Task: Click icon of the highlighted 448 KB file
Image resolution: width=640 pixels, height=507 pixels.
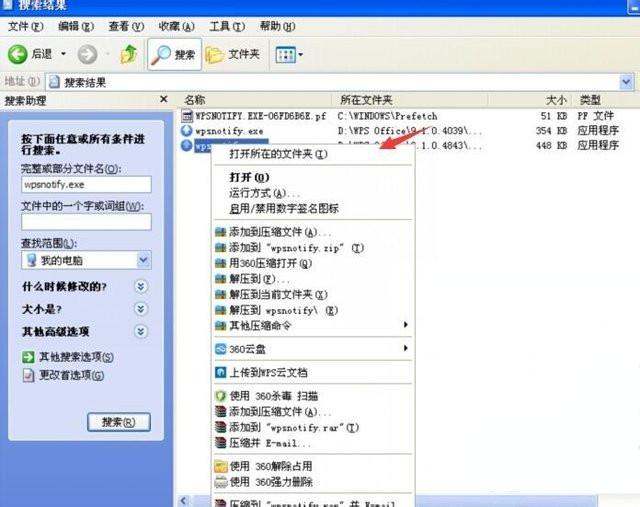Action: tap(187, 145)
